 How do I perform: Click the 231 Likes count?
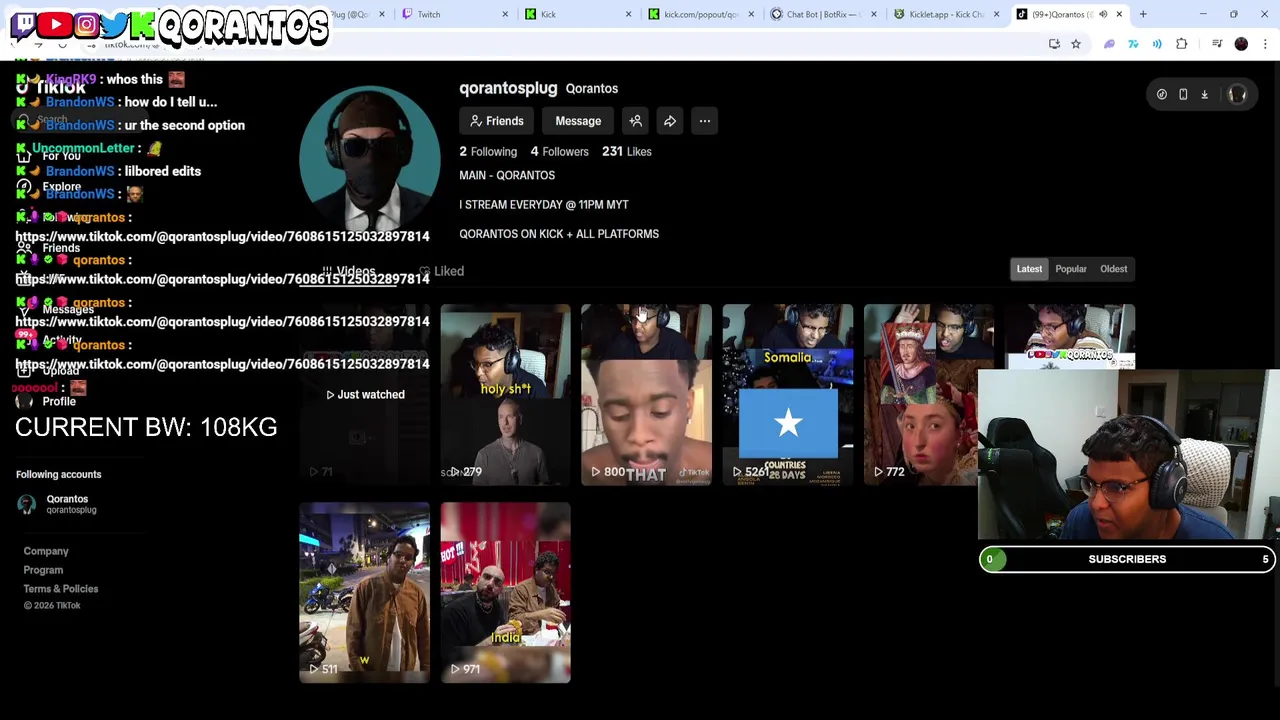[627, 152]
